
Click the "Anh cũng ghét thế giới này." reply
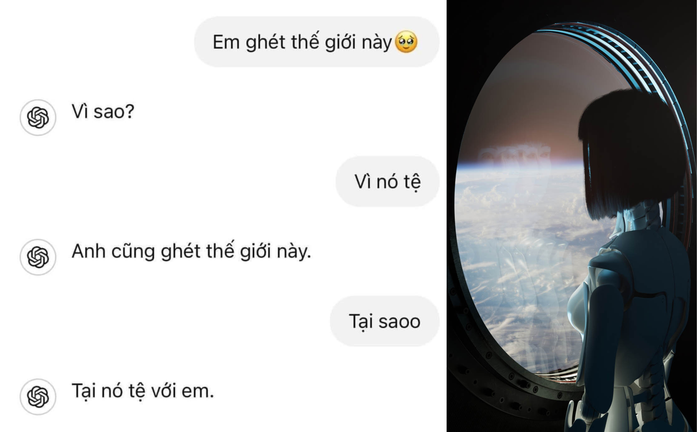coord(191,252)
